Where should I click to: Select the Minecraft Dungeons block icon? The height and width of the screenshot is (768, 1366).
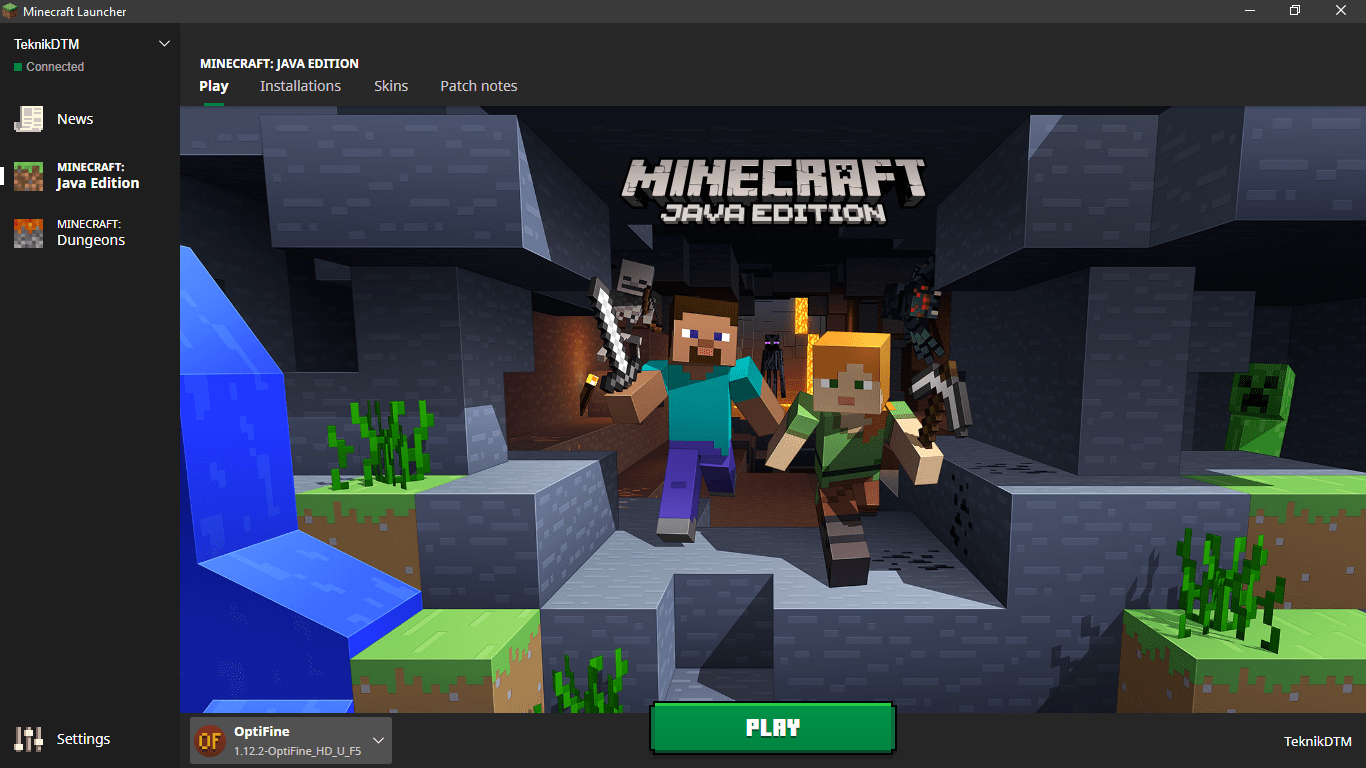click(28, 233)
